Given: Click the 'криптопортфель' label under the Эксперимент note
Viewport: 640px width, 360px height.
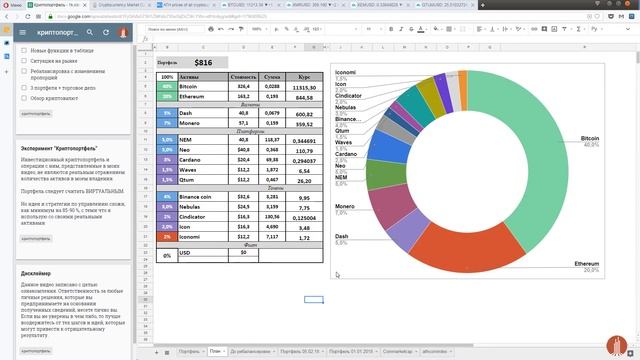Looking at the screenshot, I should [x=36, y=238].
